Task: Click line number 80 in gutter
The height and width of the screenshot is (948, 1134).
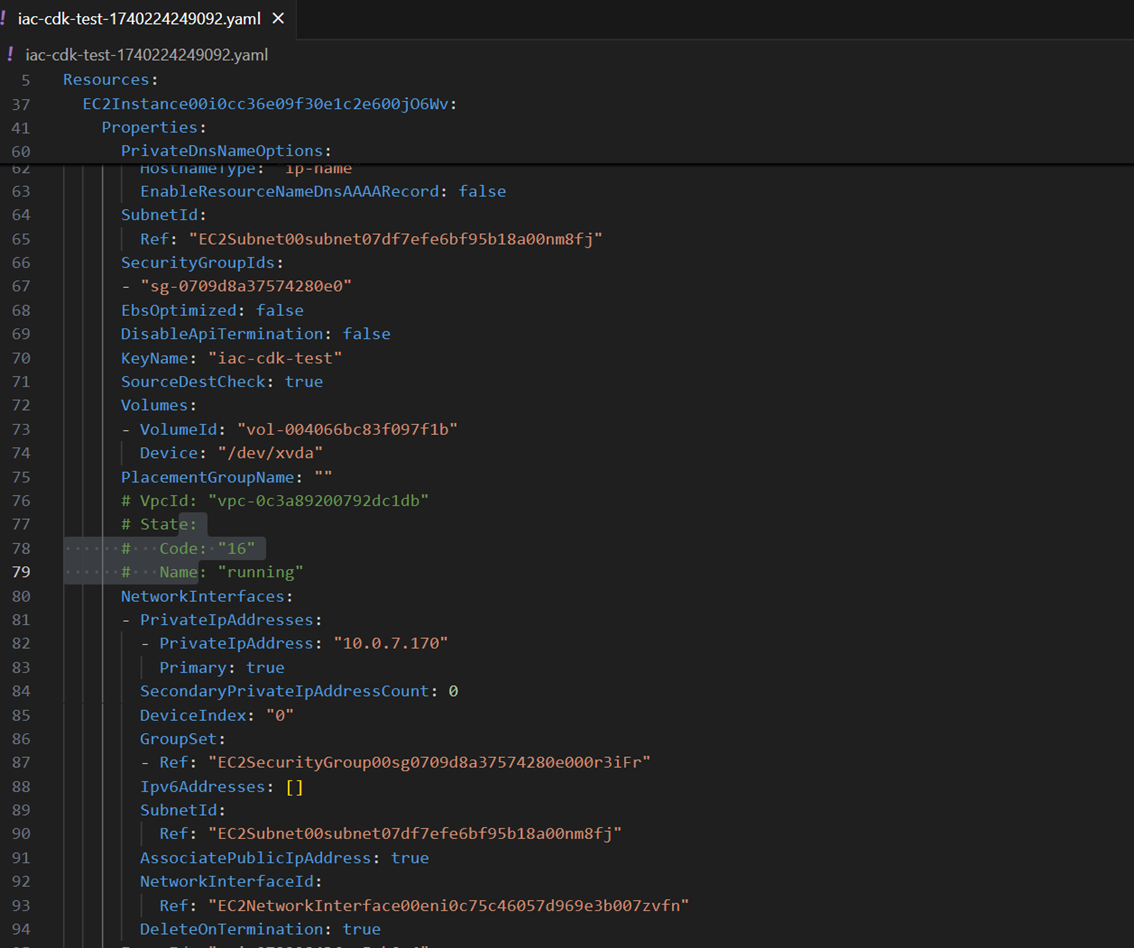Action: [x=21, y=597]
